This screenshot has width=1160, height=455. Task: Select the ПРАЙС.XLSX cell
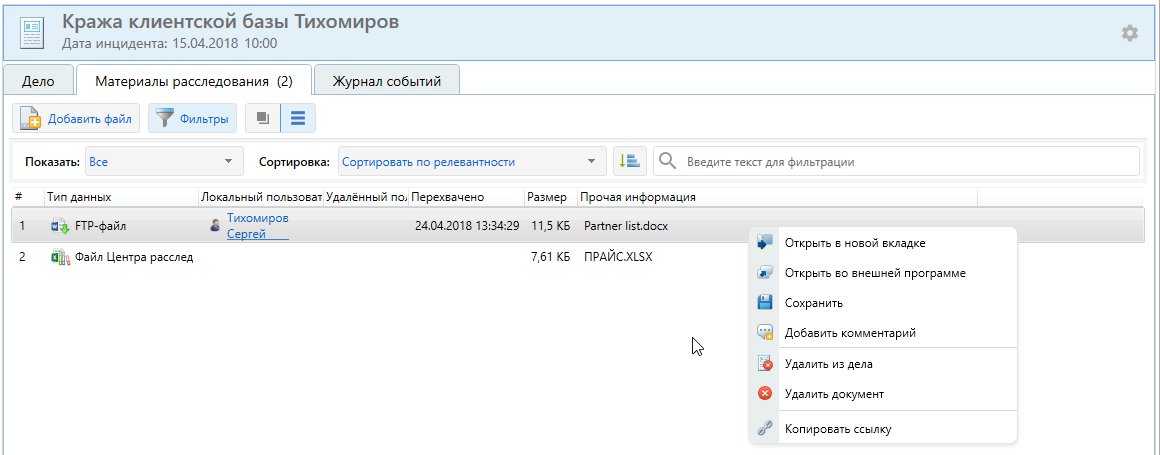618,257
